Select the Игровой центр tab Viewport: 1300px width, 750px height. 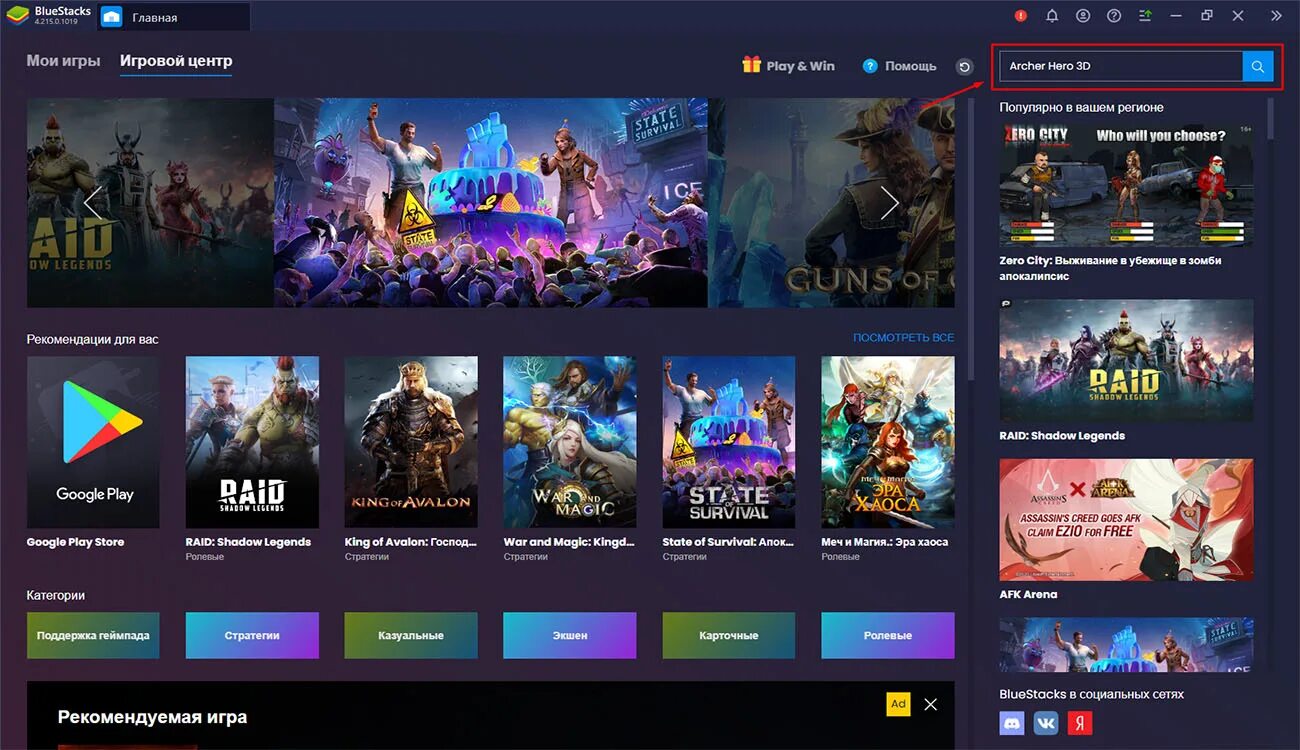click(176, 61)
